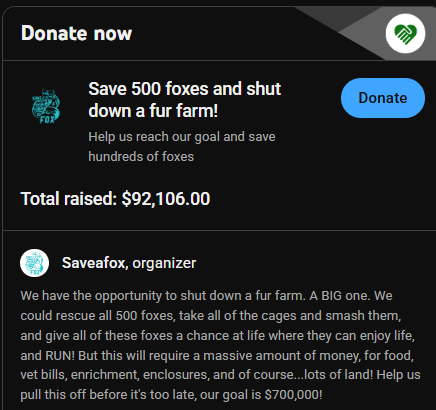
Task: Click the blue Donate button
Action: coord(383,98)
